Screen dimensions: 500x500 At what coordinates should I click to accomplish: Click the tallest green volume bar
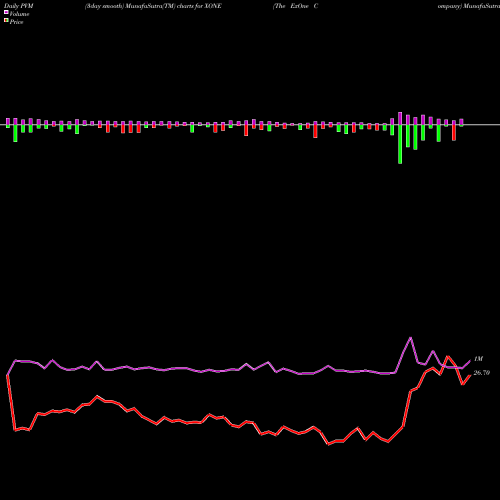click(400, 144)
